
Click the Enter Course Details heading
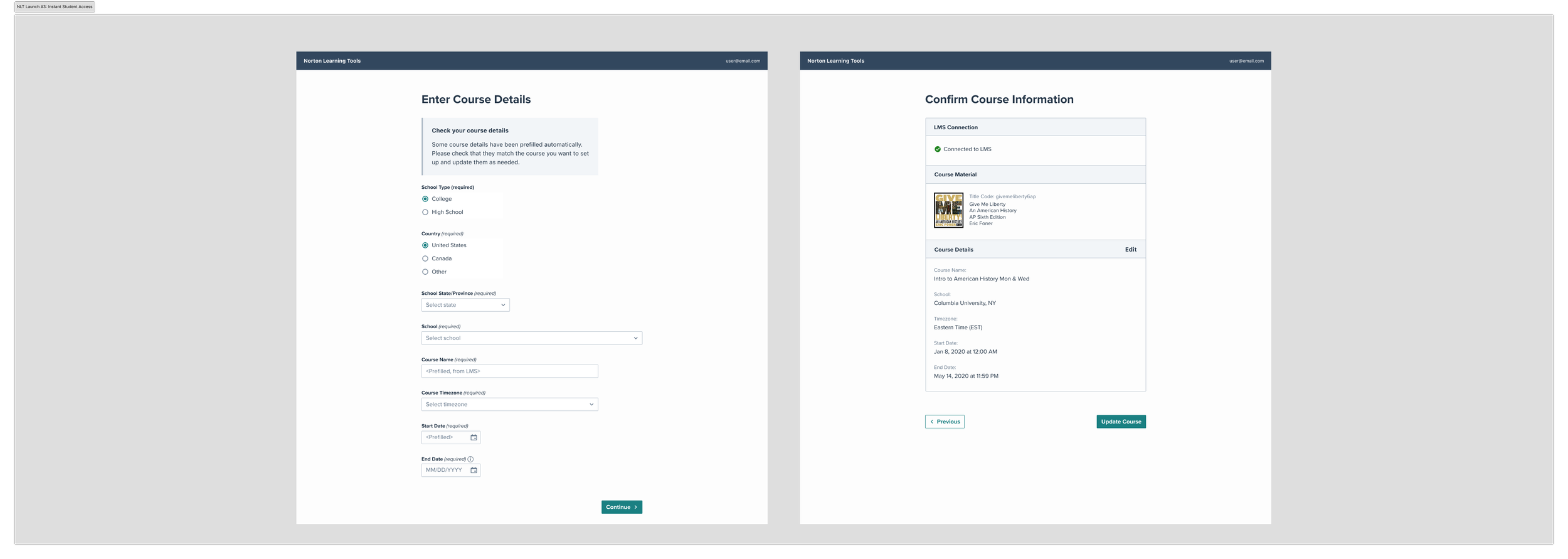point(476,99)
